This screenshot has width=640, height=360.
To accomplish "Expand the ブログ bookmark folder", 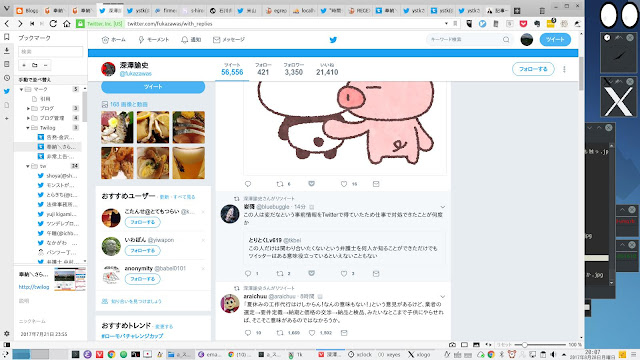I will tap(28, 109).
